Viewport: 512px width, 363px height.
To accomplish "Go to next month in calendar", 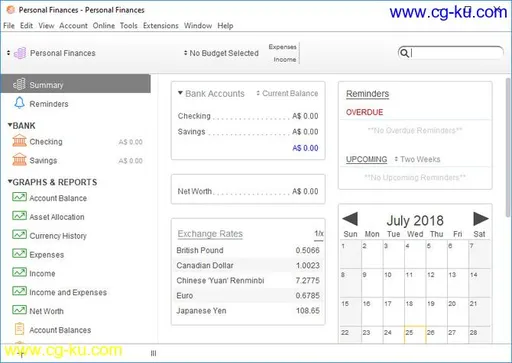I will (x=481, y=219).
